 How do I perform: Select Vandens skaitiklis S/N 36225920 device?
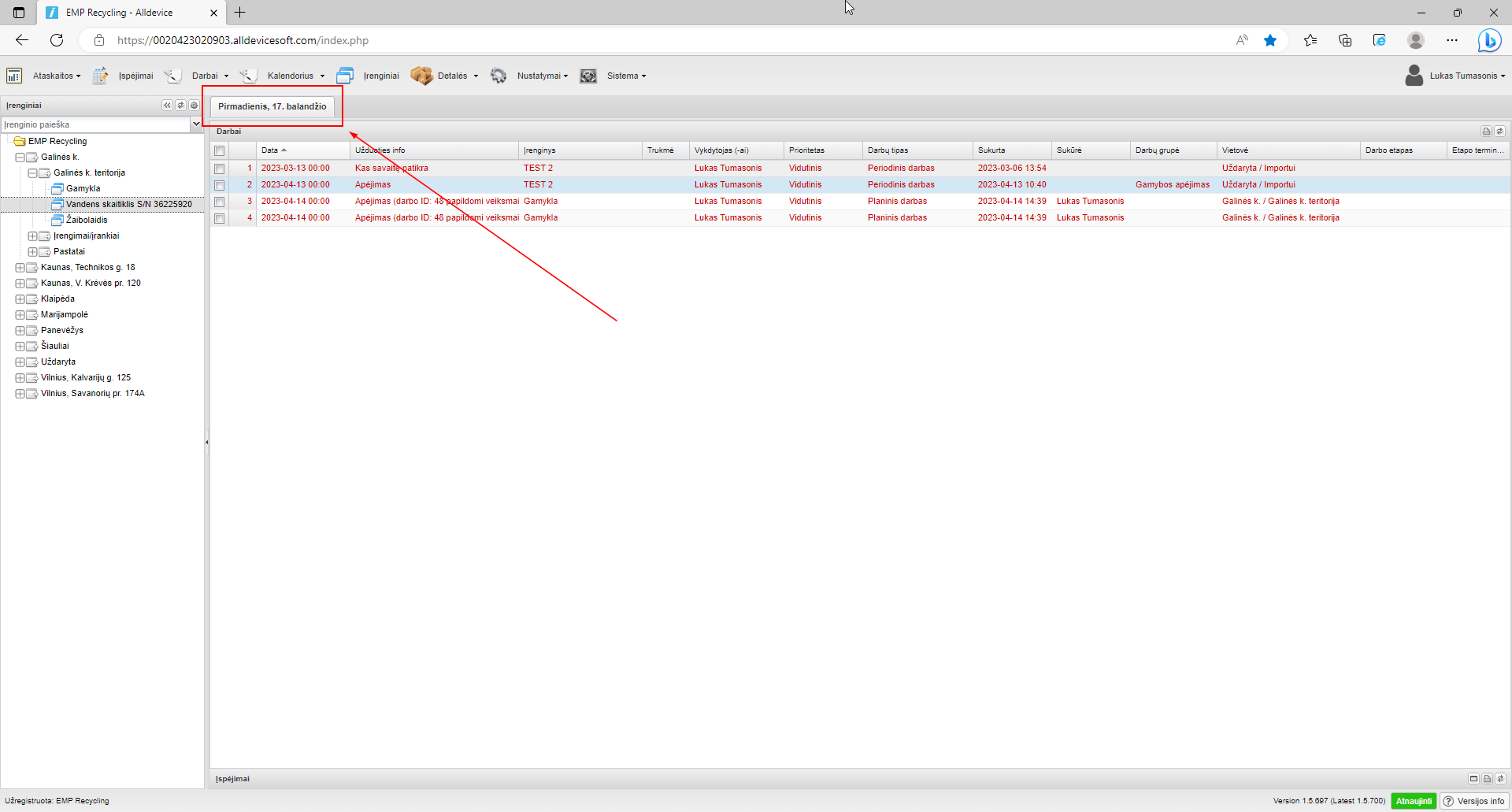129,205
